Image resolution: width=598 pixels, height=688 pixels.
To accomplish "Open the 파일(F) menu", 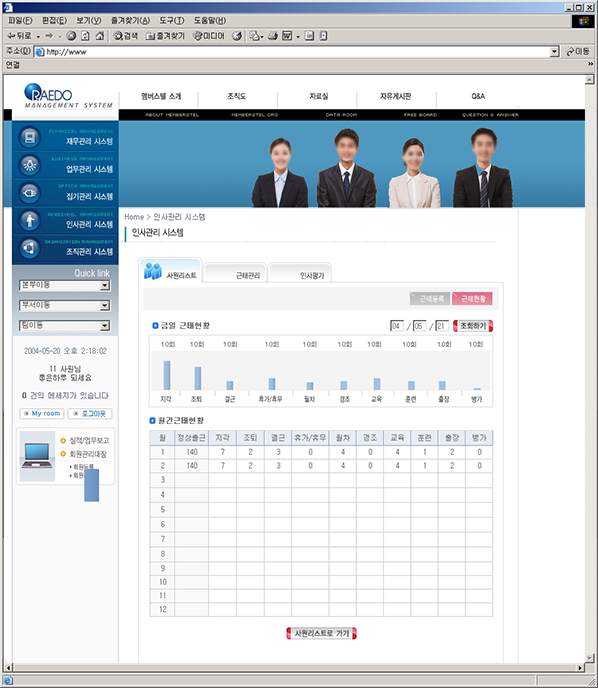I will pyautogui.click(x=20, y=21).
